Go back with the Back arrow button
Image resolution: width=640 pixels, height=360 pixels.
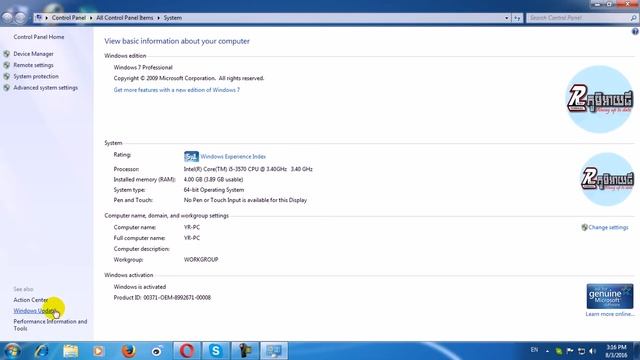tap(7, 18)
